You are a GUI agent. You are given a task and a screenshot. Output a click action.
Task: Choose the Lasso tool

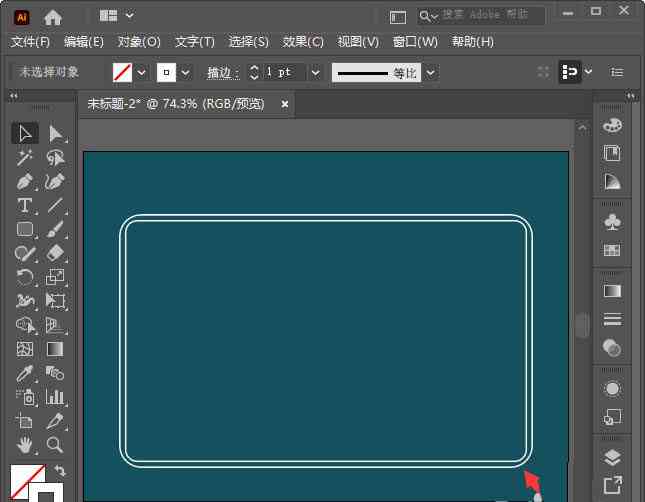click(x=55, y=158)
